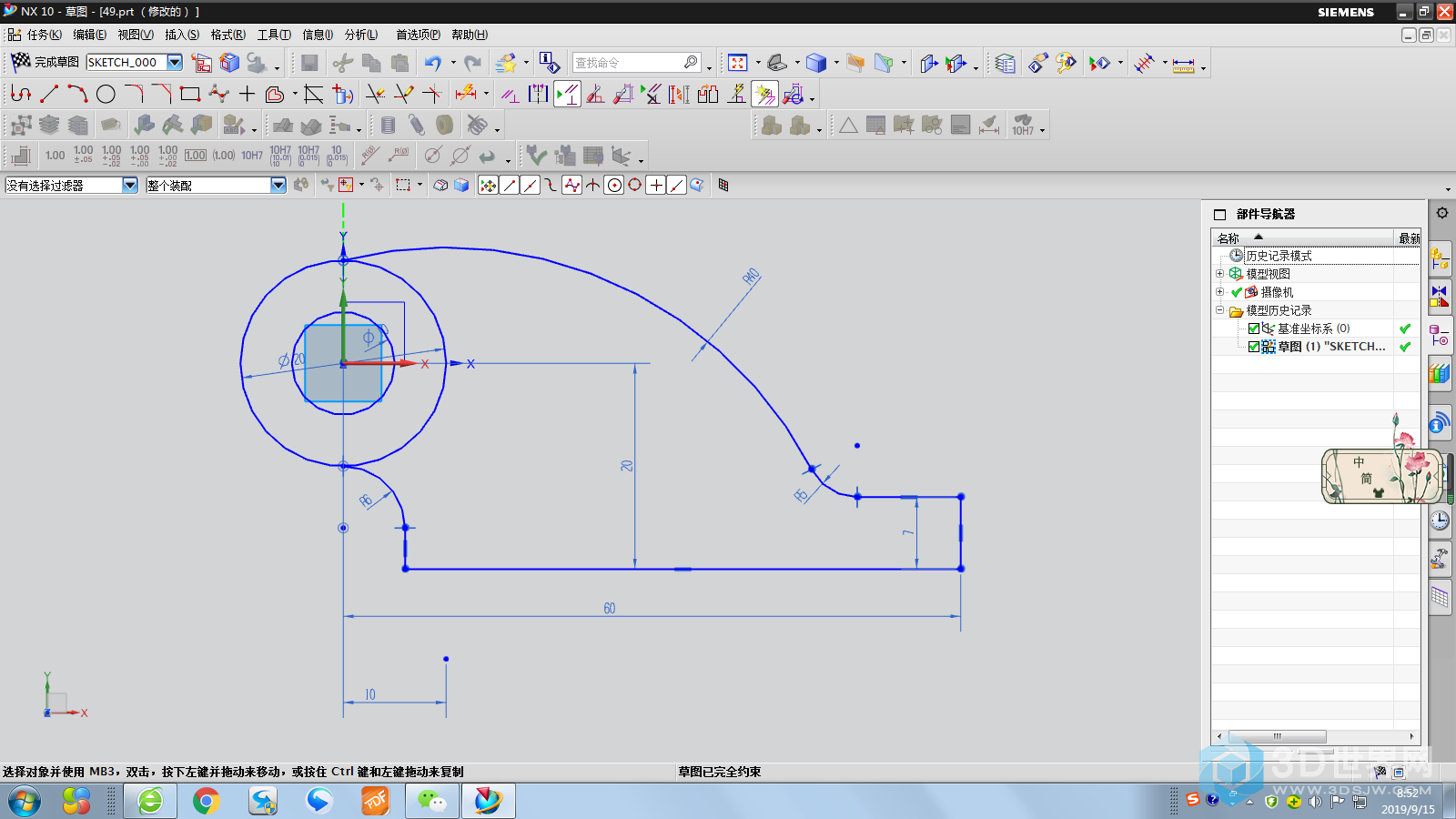Open the PDF reader taskbar icon
1456x819 pixels.
pos(375,801)
